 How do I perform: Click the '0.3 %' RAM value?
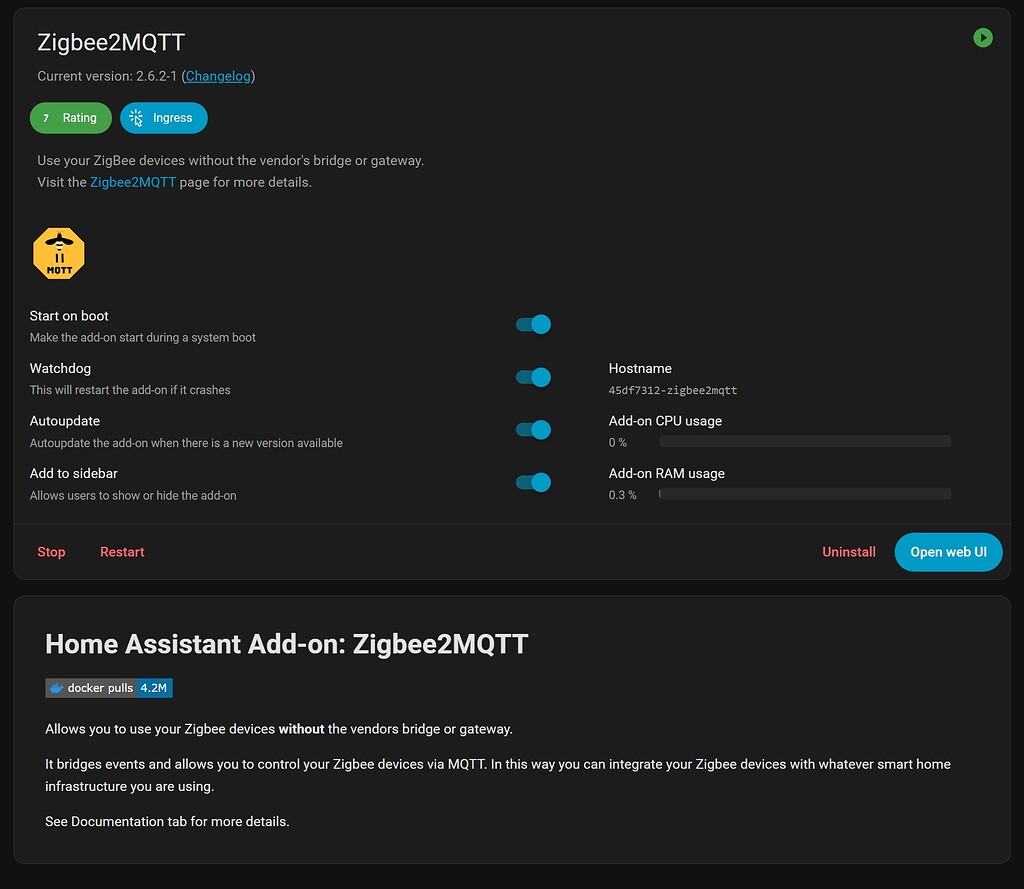click(622, 495)
